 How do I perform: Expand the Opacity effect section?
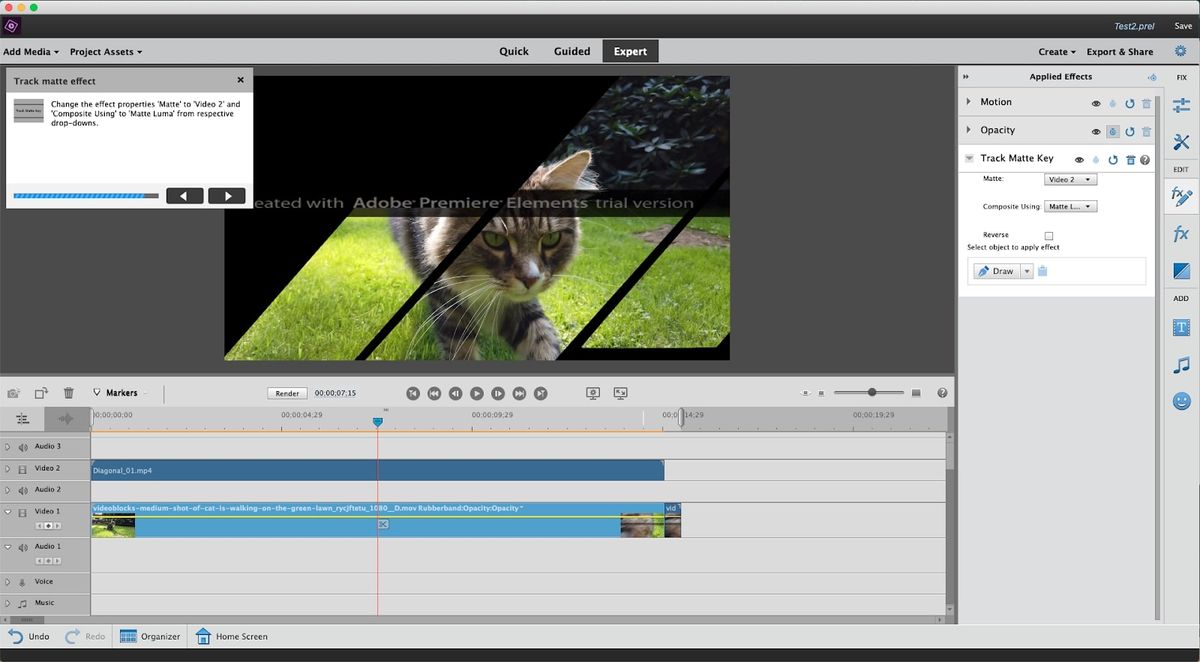(968, 130)
